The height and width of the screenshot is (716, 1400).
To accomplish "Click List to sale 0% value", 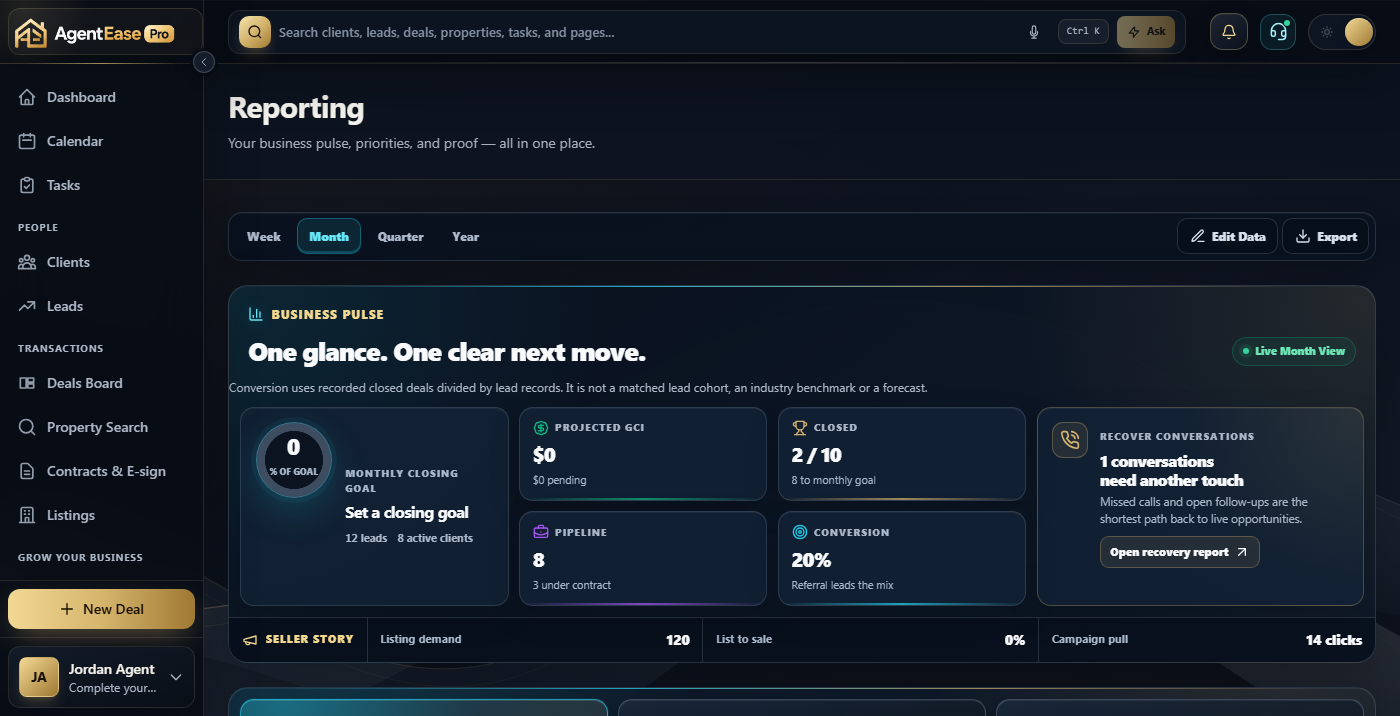I will pos(1015,640).
